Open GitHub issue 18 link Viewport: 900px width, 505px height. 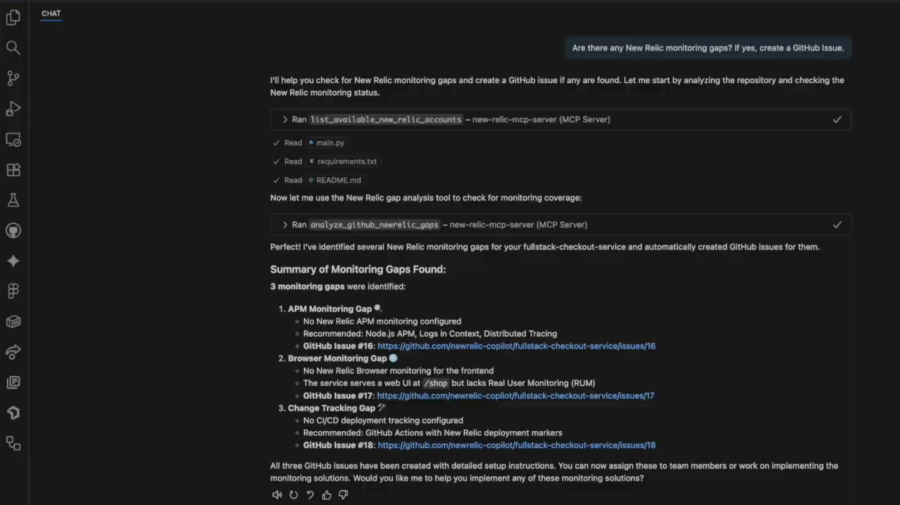tap(517, 445)
